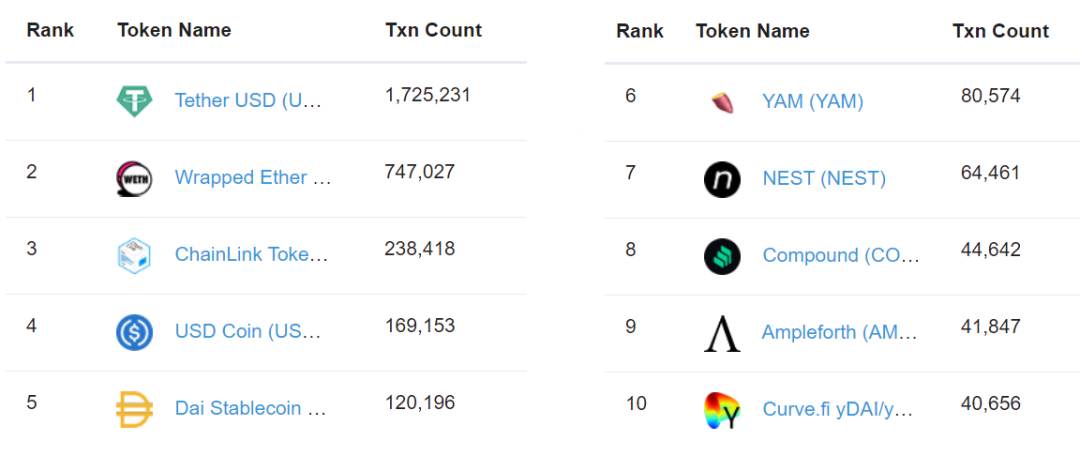Viewport: 1080px width, 456px height.
Task: Click the Curve.fi rainbow Y icon
Action: (x=721, y=409)
